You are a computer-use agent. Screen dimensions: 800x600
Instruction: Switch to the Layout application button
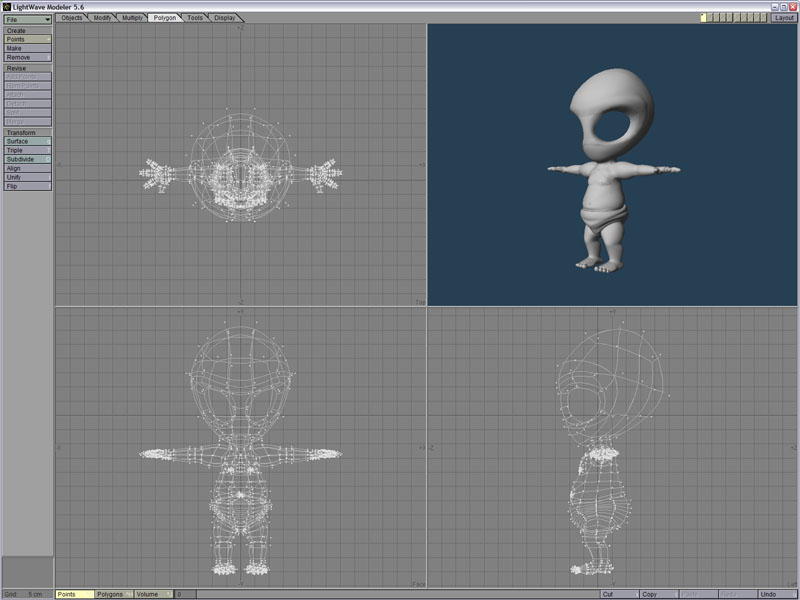(x=783, y=18)
